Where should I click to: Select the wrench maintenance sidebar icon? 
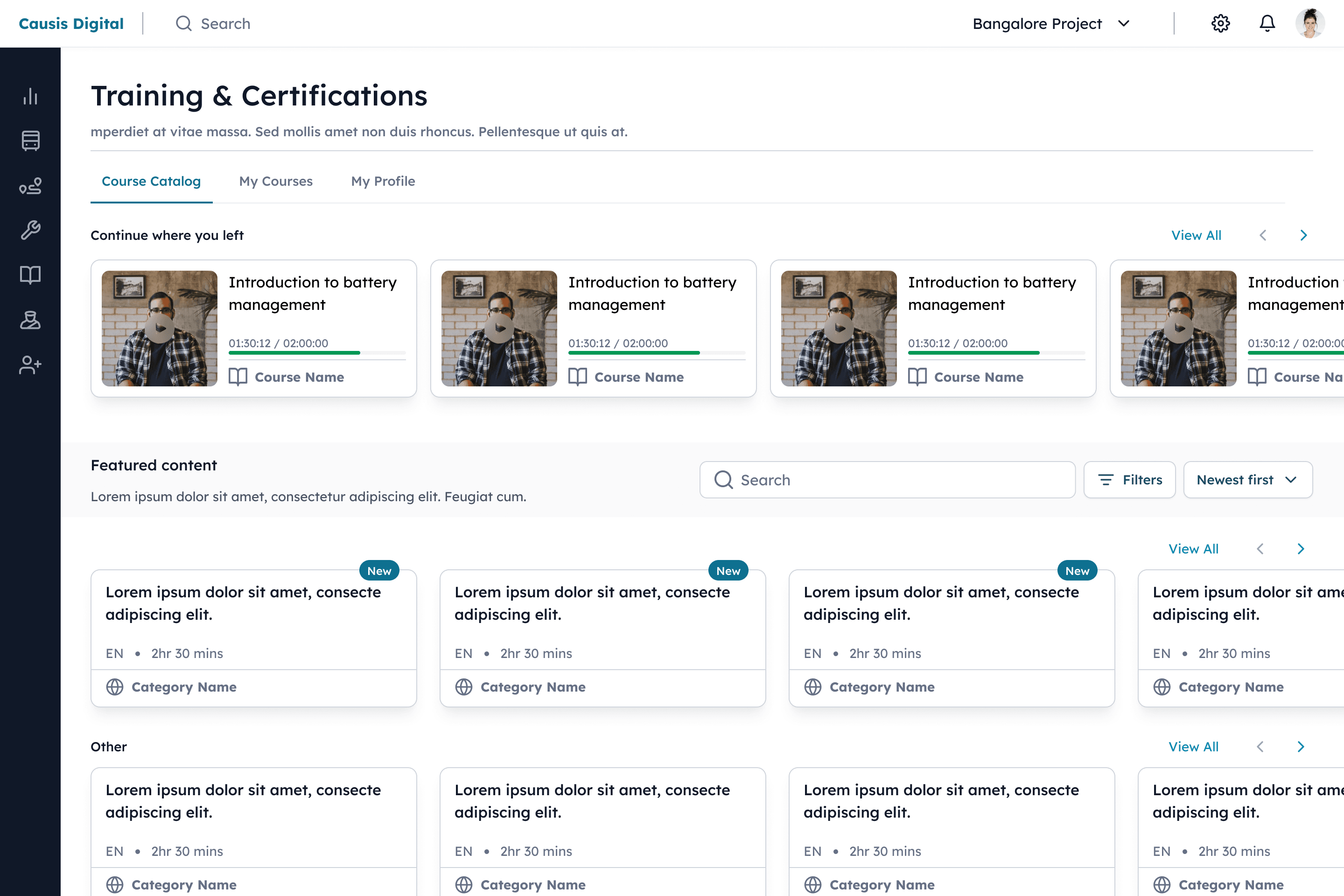[x=30, y=230]
